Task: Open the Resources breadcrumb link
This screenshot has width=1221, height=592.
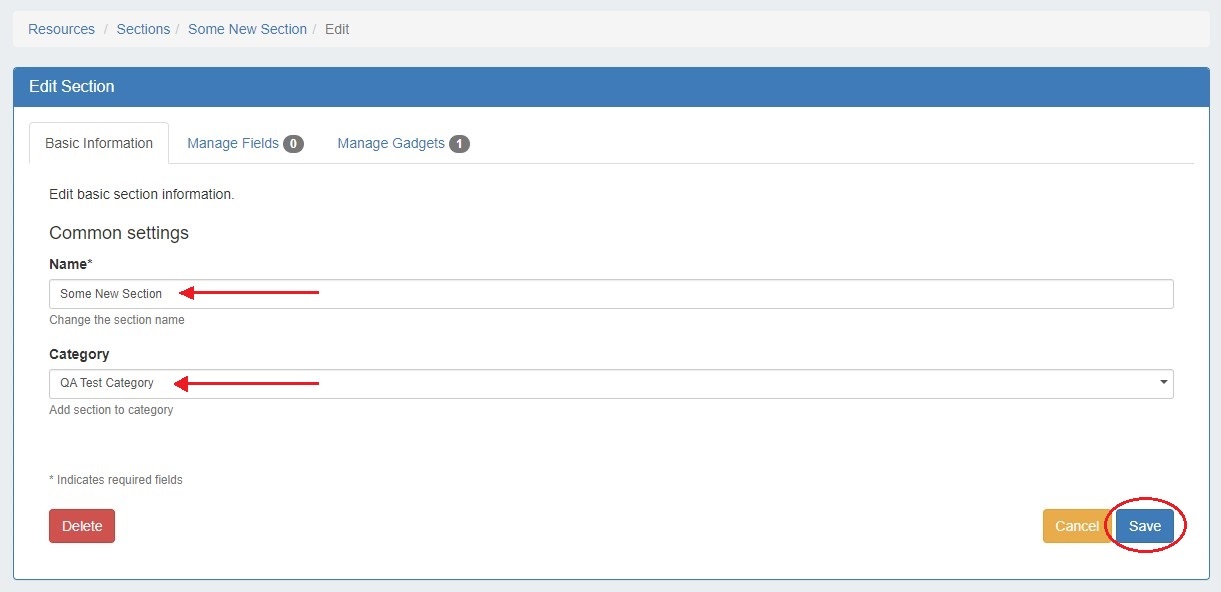Action: click(x=61, y=29)
